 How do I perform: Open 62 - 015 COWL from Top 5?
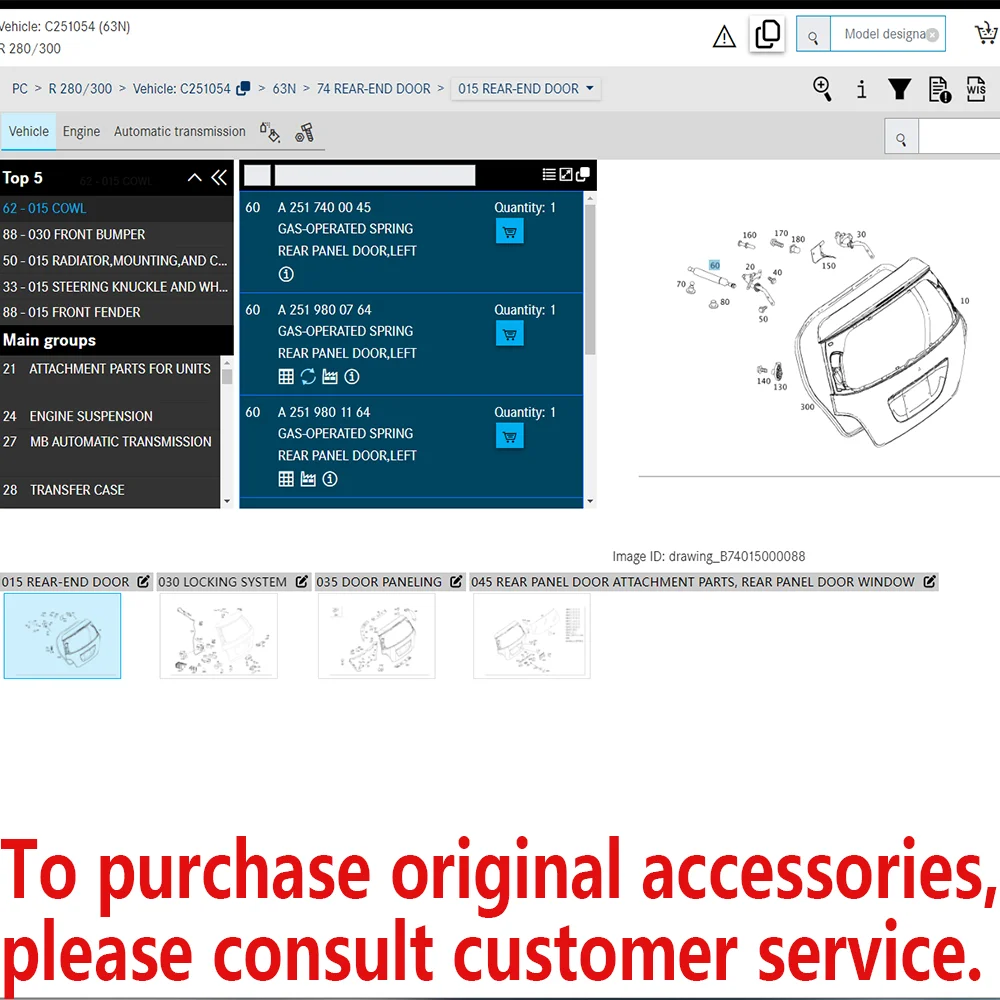coord(116,209)
